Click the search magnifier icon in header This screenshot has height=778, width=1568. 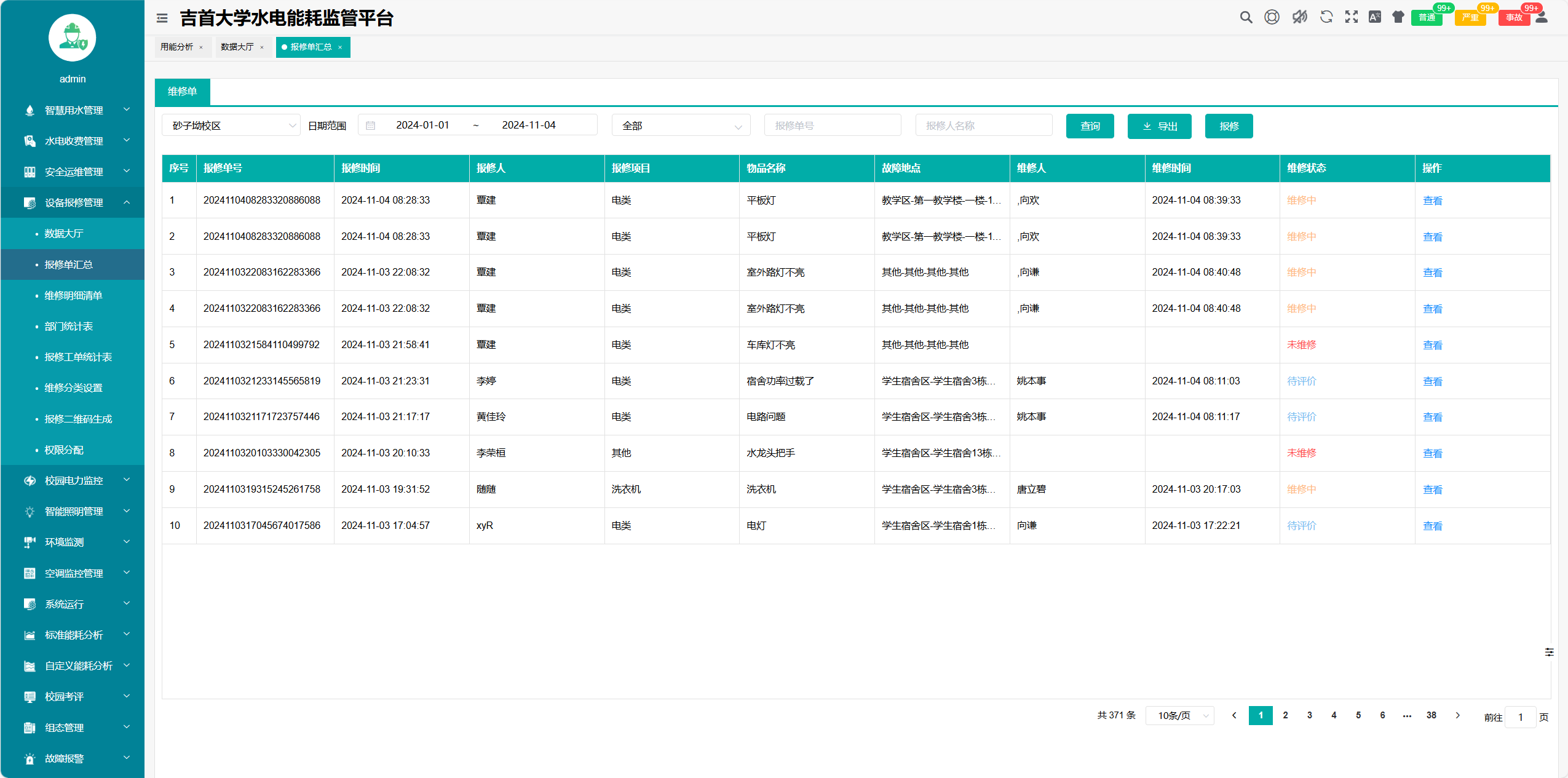tap(1246, 17)
